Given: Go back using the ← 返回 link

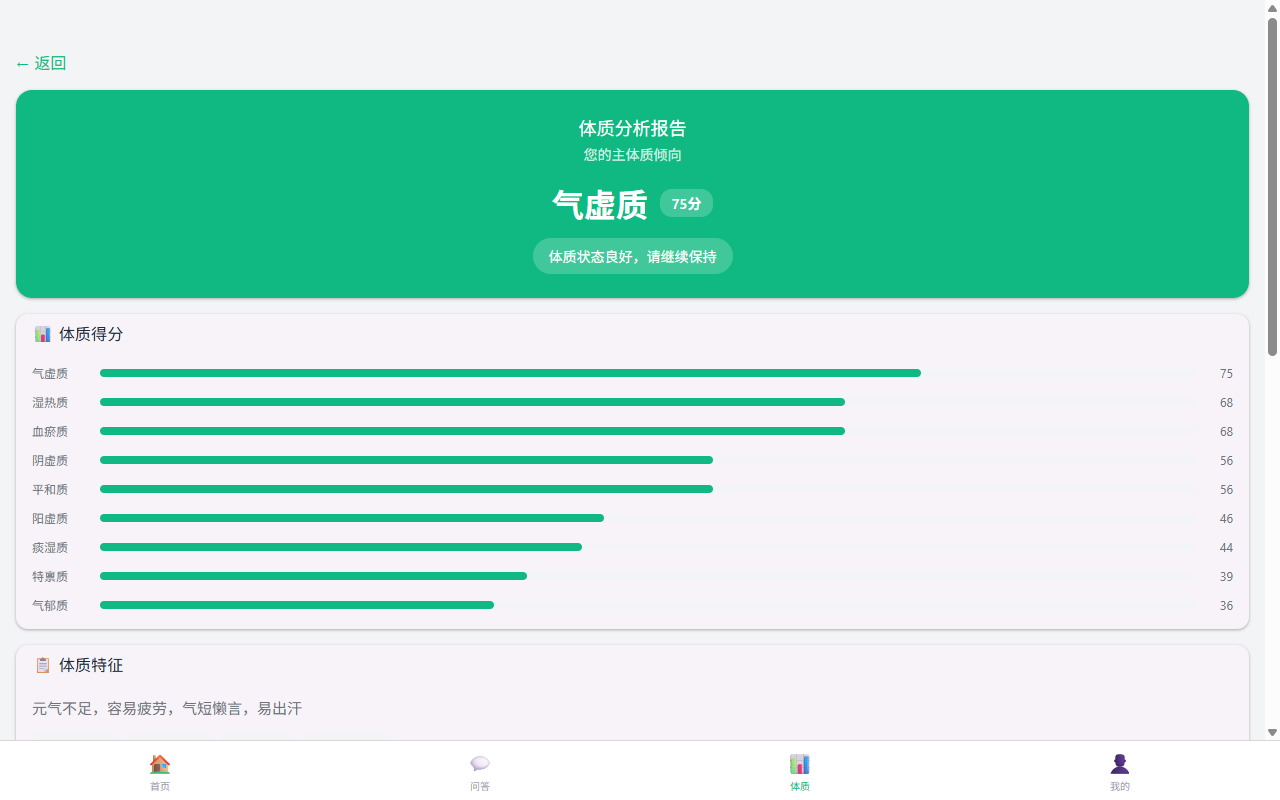Looking at the screenshot, I should click(x=41, y=63).
